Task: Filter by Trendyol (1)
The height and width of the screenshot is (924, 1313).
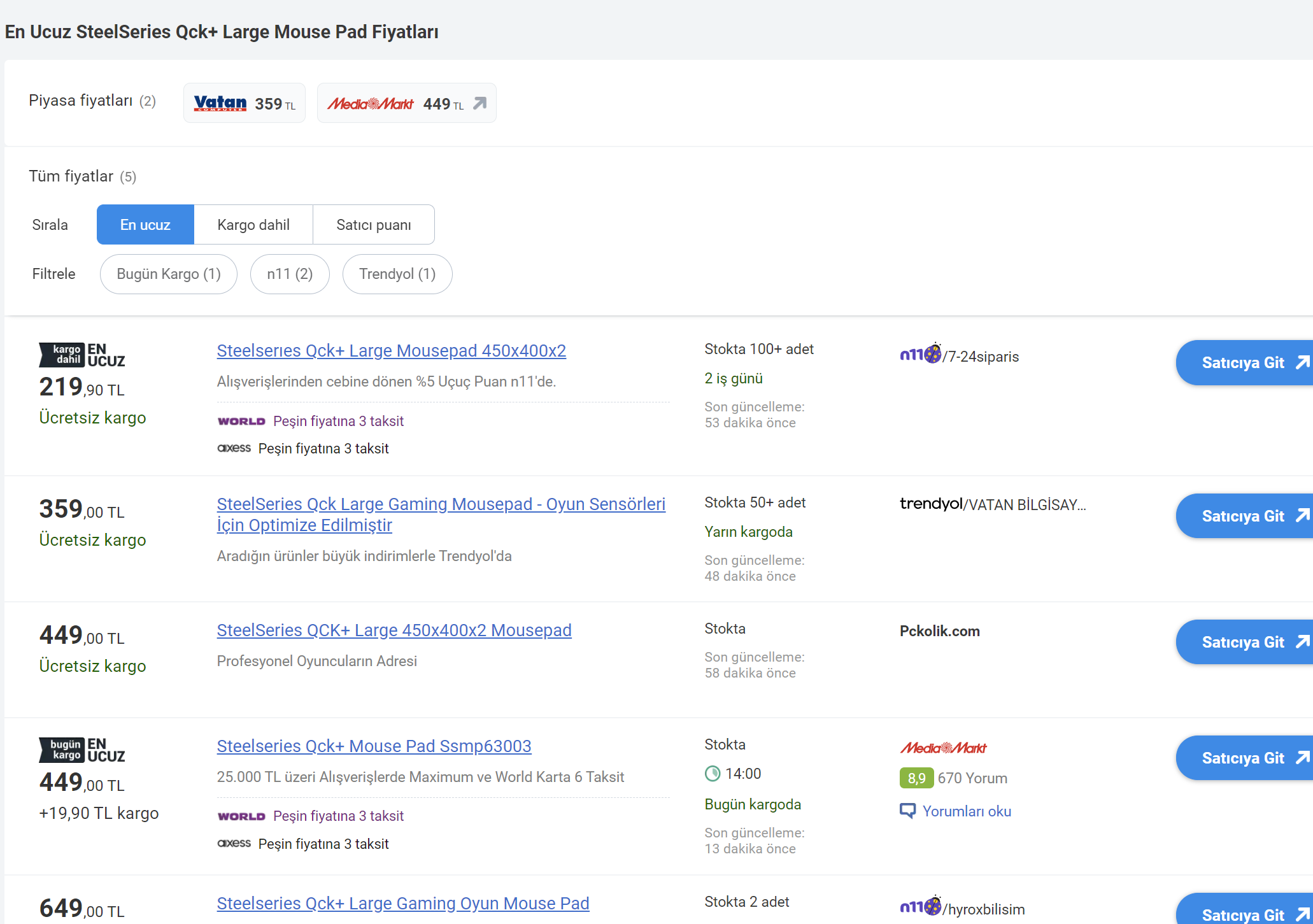Action: click(397, 274)
